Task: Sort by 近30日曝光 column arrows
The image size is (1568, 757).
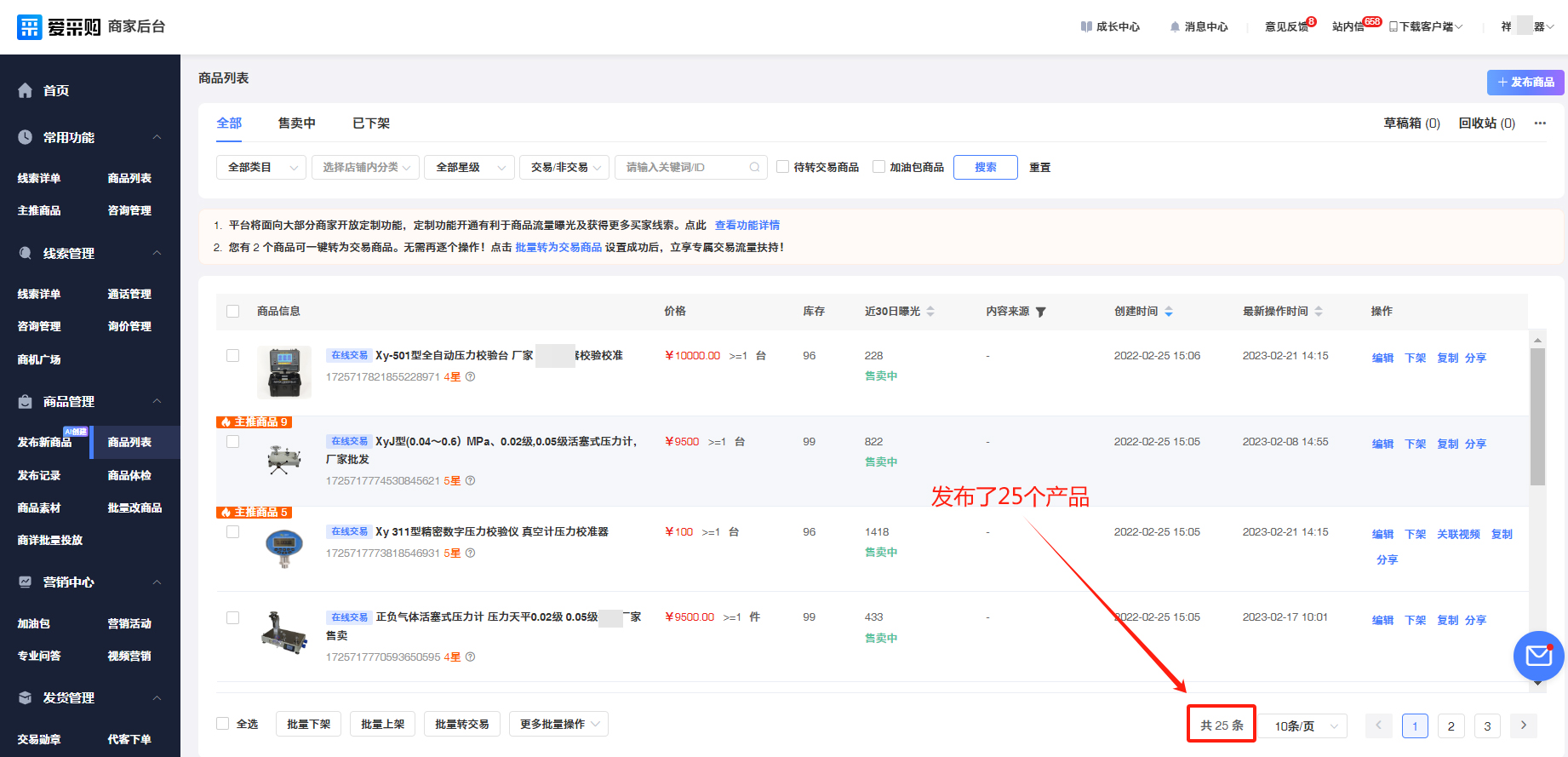Action: [930, 312]
